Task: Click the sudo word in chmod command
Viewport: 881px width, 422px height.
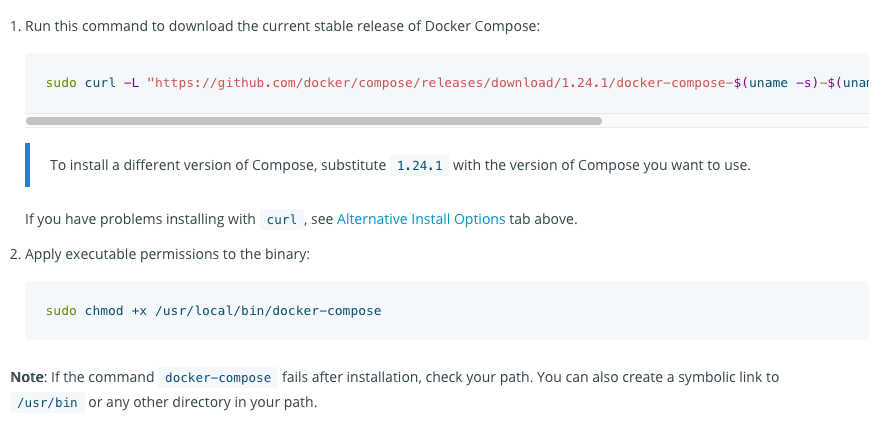Action: click(61, 311)
